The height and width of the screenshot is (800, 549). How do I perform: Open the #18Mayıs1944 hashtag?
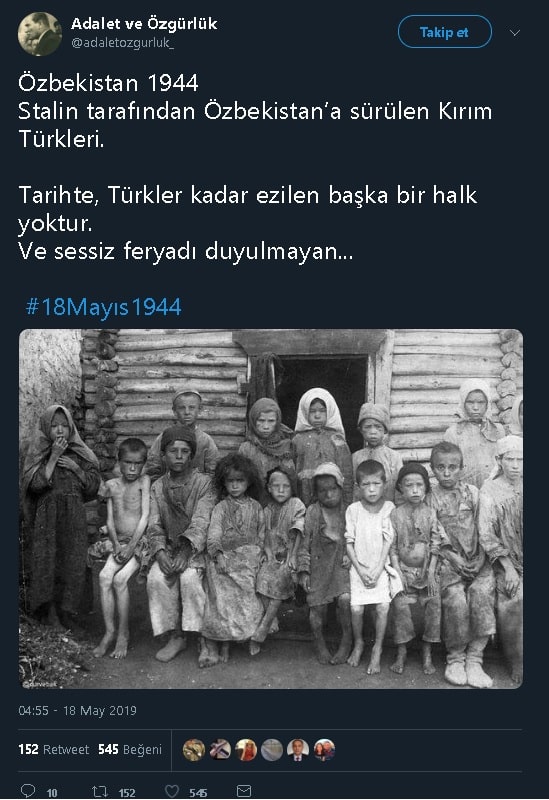coord(103,307)
